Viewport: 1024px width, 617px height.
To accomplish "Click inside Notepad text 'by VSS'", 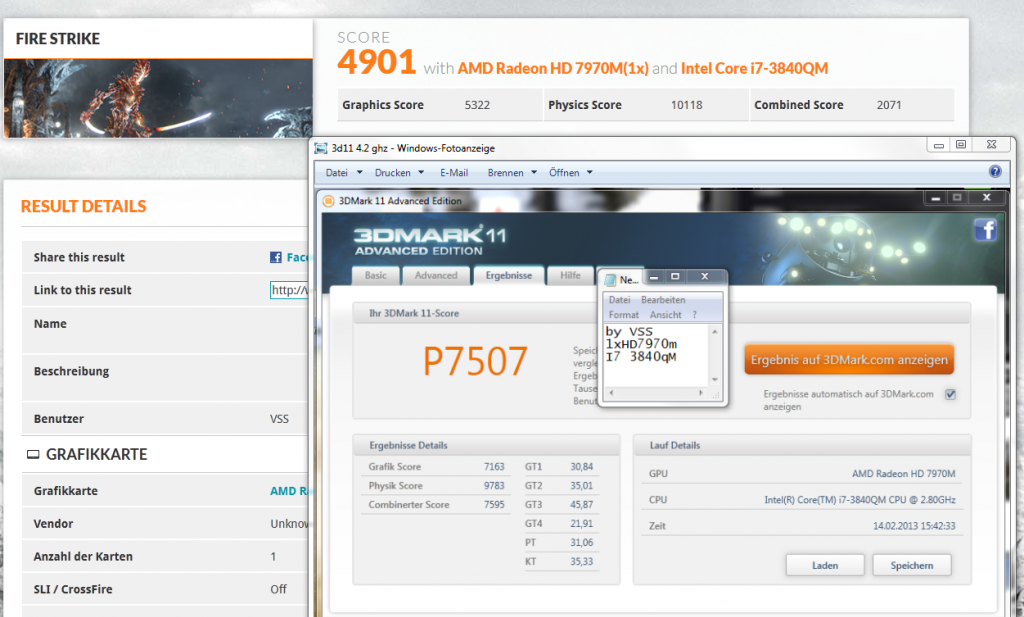I will click(629, 332).
